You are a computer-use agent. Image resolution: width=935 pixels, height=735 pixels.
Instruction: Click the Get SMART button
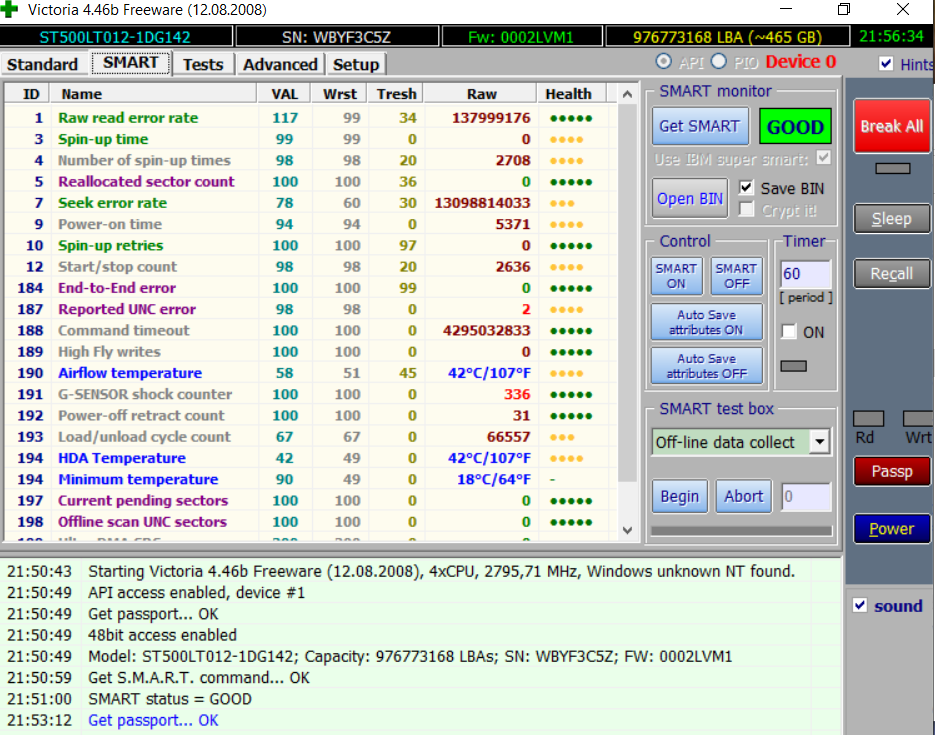[x=700, y=126]
